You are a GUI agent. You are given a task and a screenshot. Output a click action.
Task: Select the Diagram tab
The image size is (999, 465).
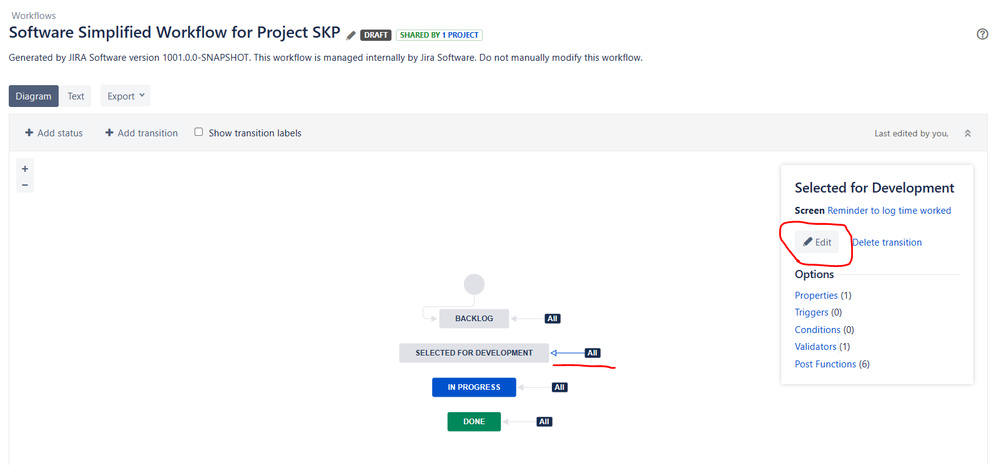[x=33, y=96]
